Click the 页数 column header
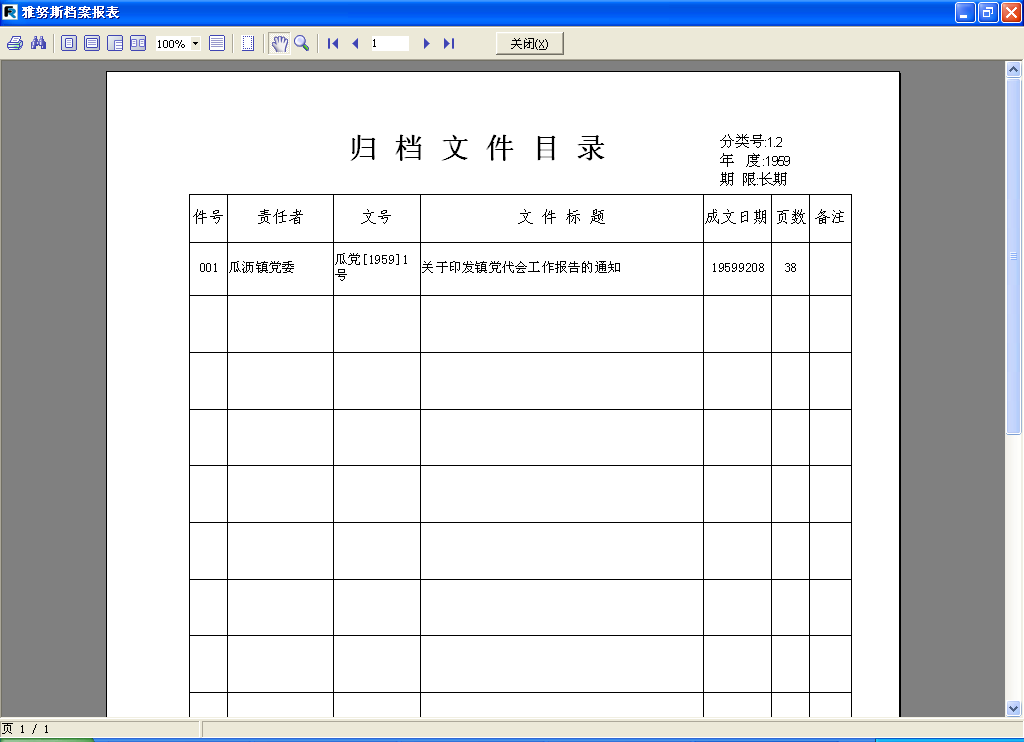The width and height of the screenshot is (1024, 742). click(x=791, y=218)
